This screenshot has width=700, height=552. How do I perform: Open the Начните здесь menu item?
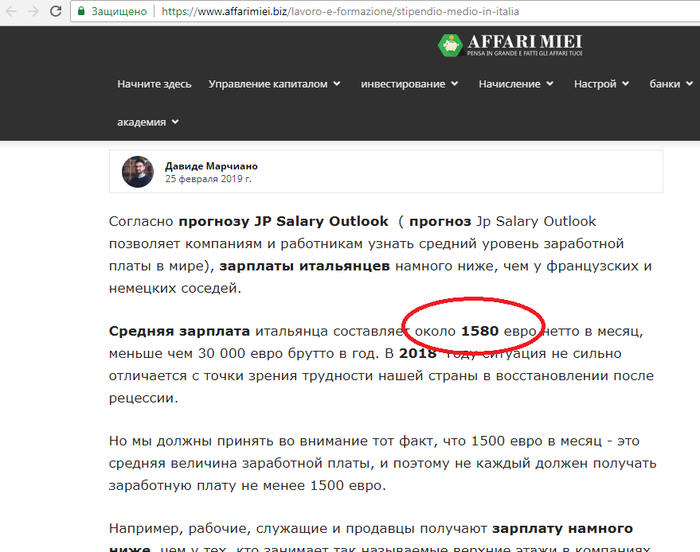pyautogui.click(x=154, y=84)
